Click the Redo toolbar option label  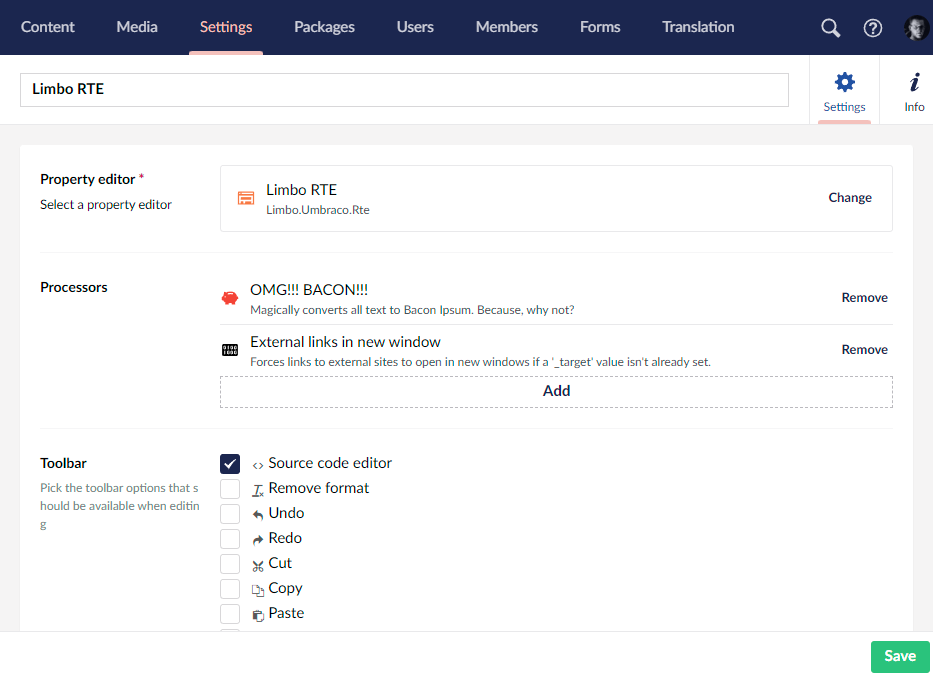(285, 538)
